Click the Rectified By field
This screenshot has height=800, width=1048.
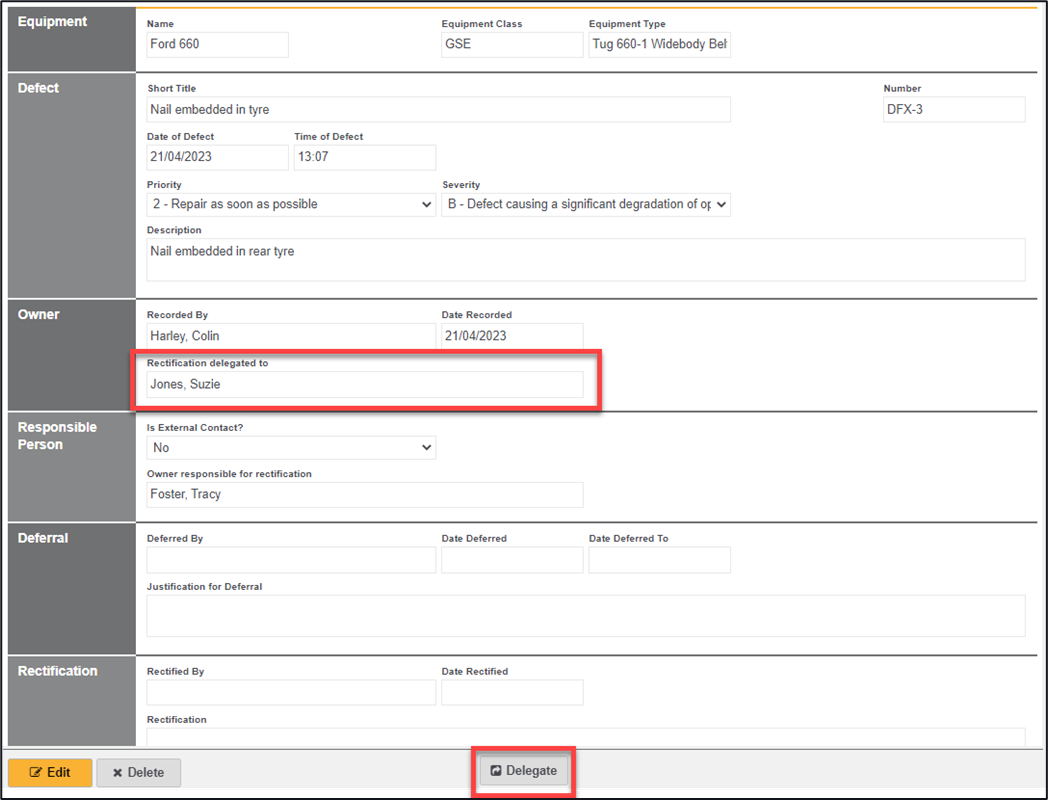(x=291, y=693)
